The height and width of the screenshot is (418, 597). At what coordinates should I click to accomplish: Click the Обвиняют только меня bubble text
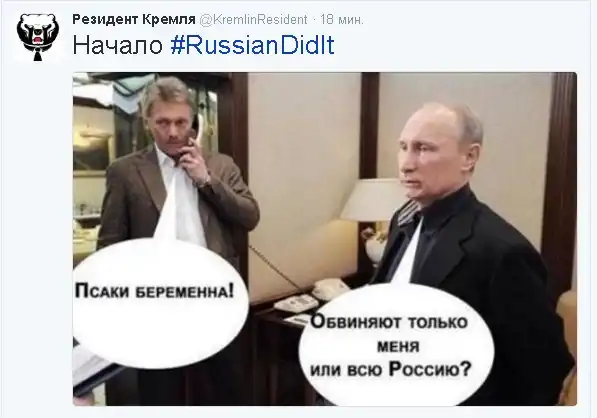coord(389,333)
